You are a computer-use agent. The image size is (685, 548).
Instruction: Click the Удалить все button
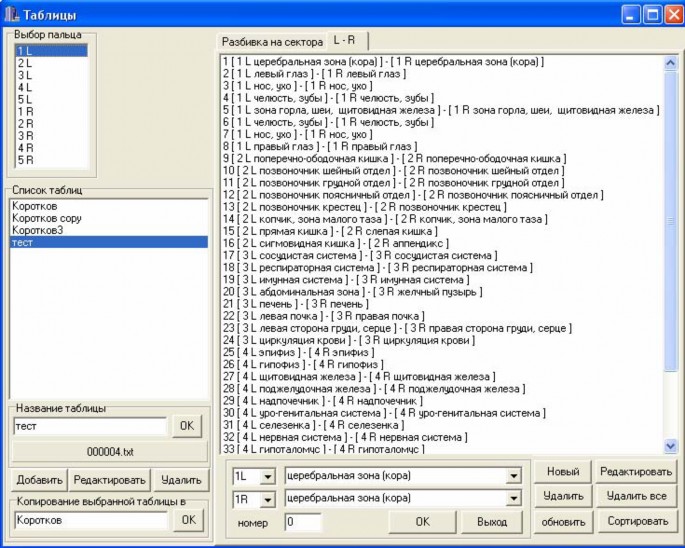637,496
